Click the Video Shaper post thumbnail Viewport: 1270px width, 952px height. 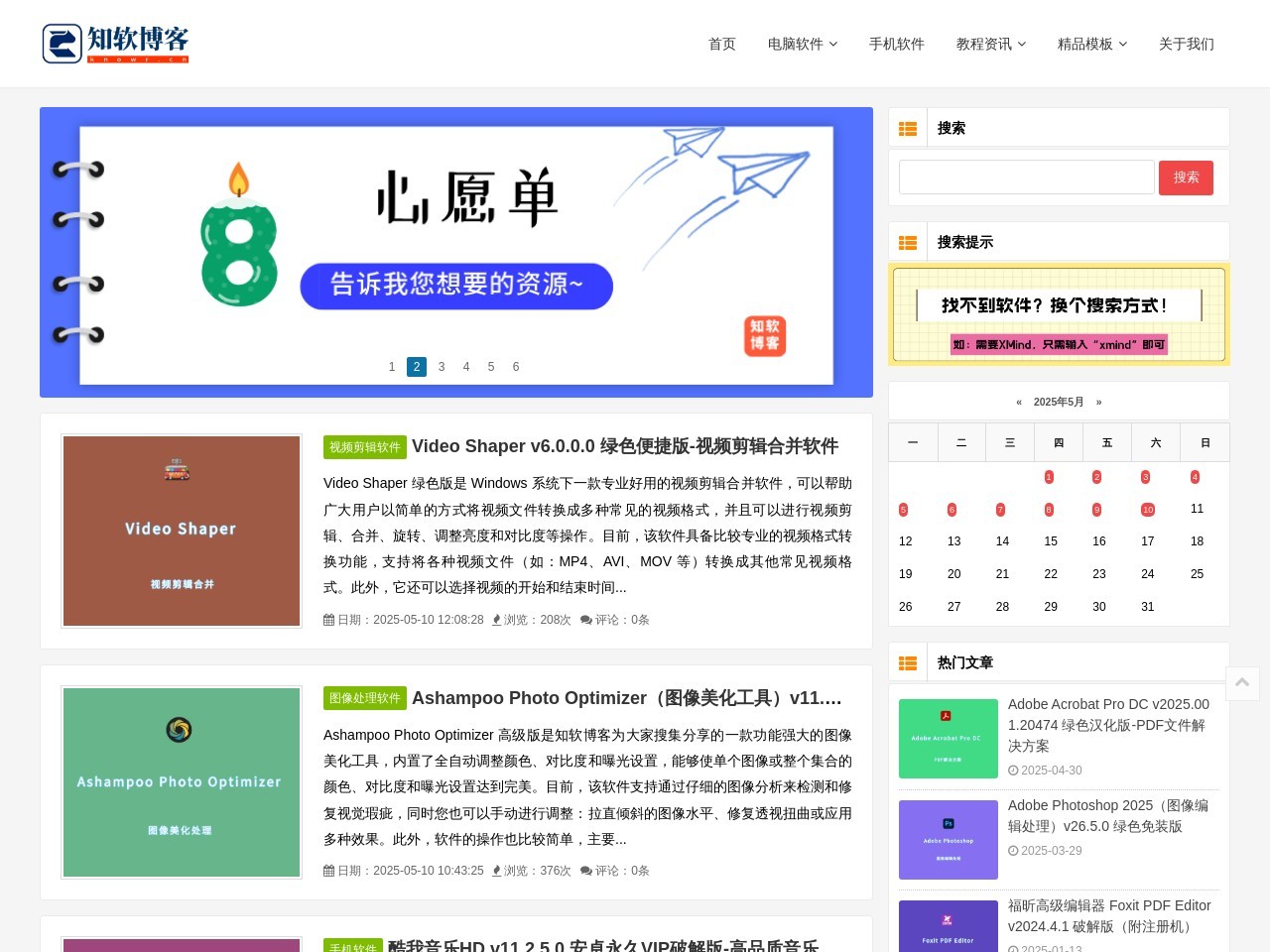point(182,531)
